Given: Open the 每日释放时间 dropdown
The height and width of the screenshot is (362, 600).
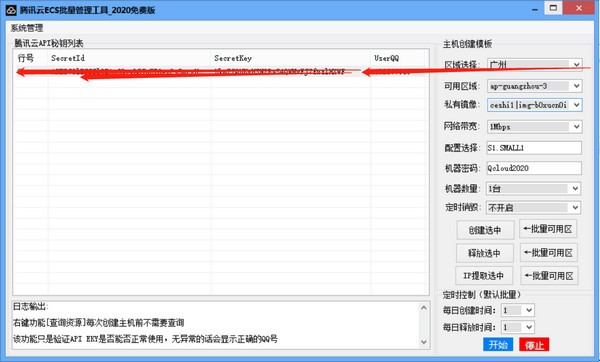Looking at the screenshot, I should coord(517,327).
